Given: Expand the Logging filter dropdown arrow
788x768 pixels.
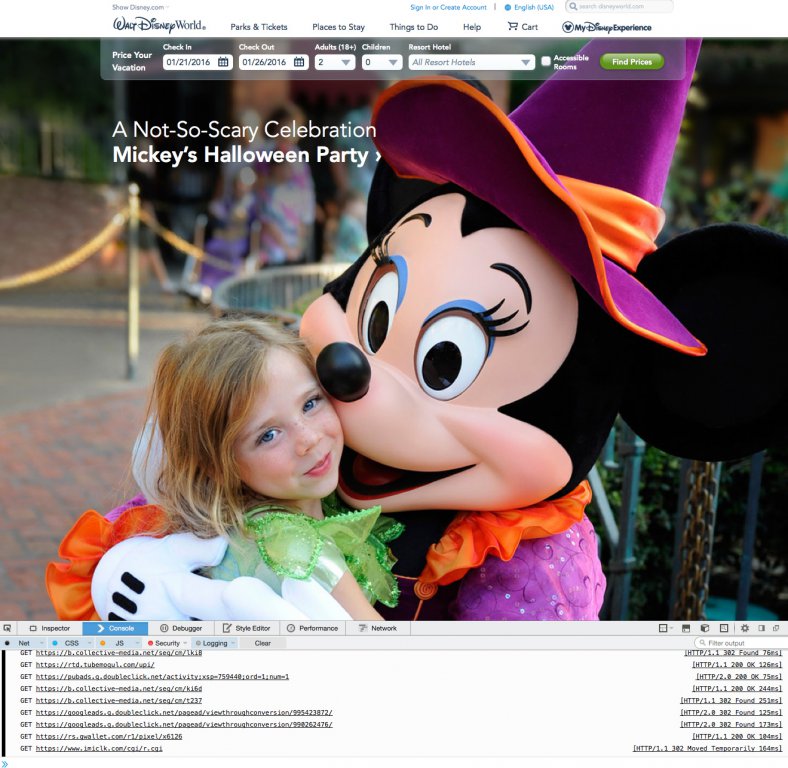Looking at the screenshot, I should pyautogui.click(x=233, y=643).
